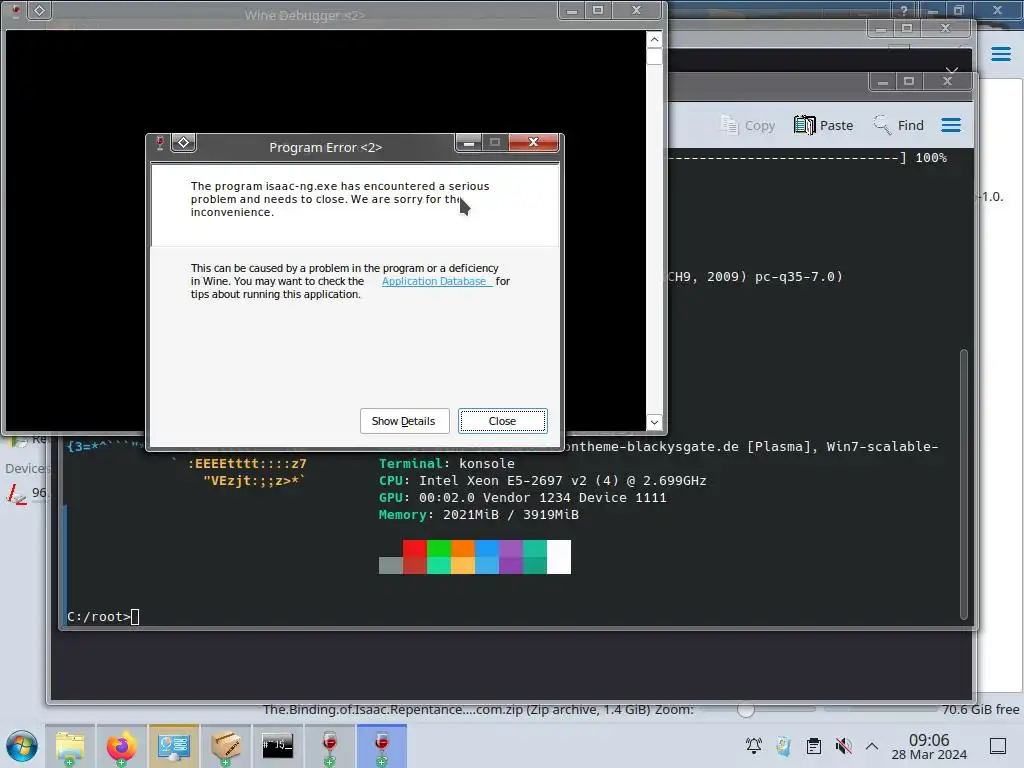Screen dimensions: 1024x768
Task: Switch to the highlighted Wine taskbar entry
Action: (x=381, y=746)
